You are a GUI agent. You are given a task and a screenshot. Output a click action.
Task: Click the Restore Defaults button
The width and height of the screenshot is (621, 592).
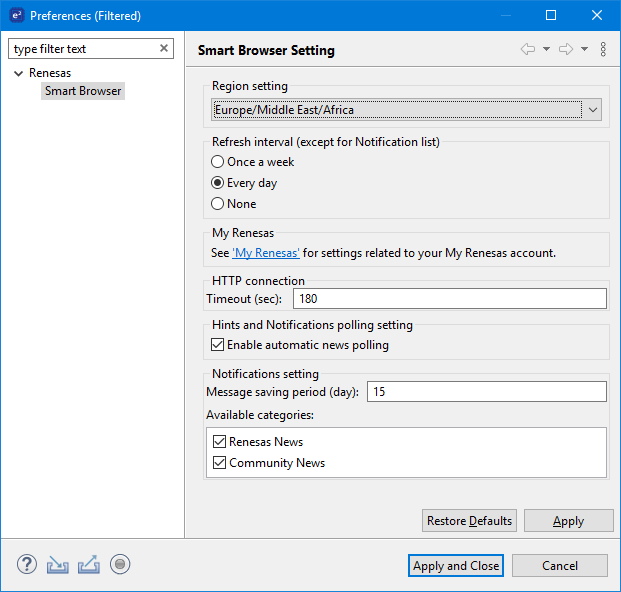[x=469, y=520]
